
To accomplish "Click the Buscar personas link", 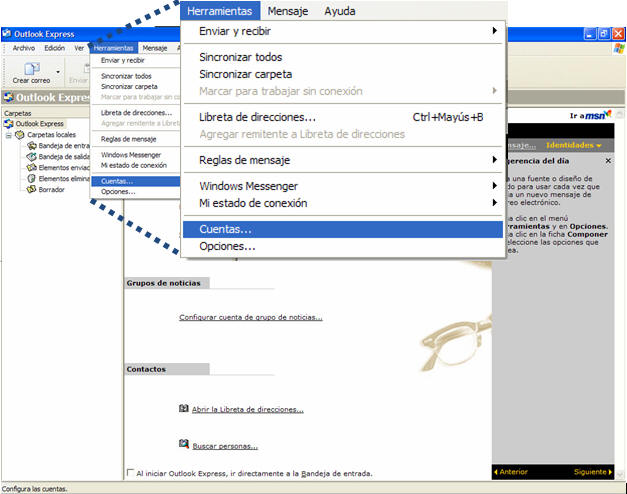I will pyautogui.click(x=225, y=446).
